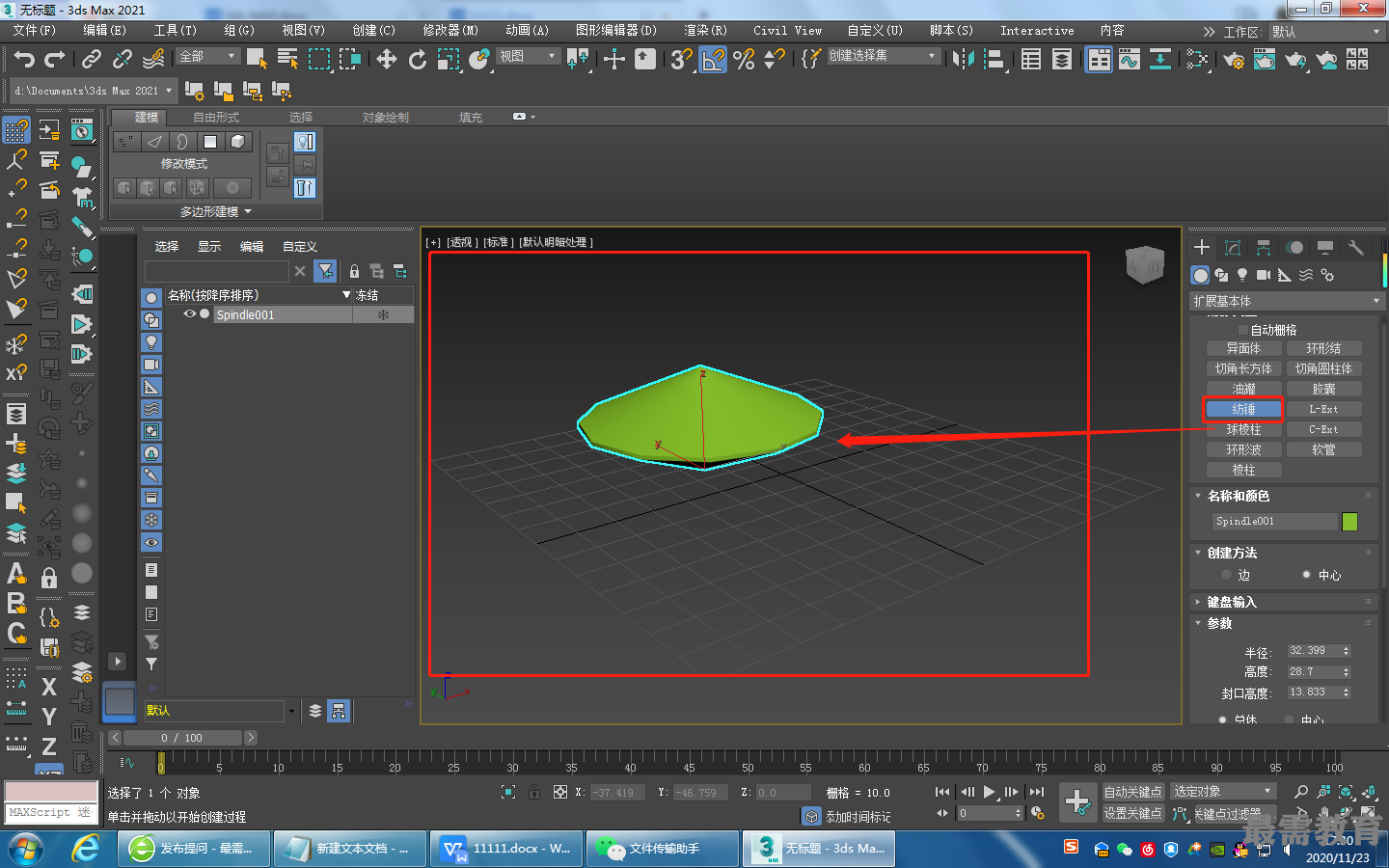Activate the Select Object tool

pos(257,59)
